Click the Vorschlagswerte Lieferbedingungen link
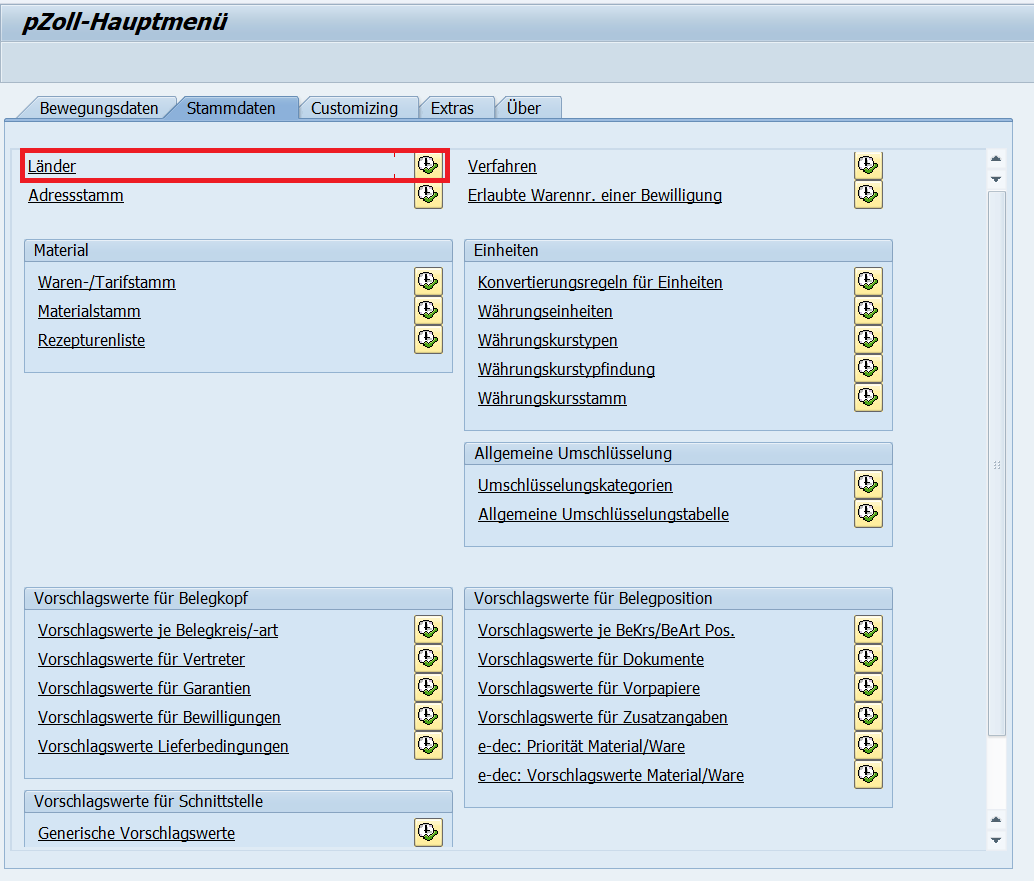This screenshot has height=881, width=1034. click(x=163, y=746)
